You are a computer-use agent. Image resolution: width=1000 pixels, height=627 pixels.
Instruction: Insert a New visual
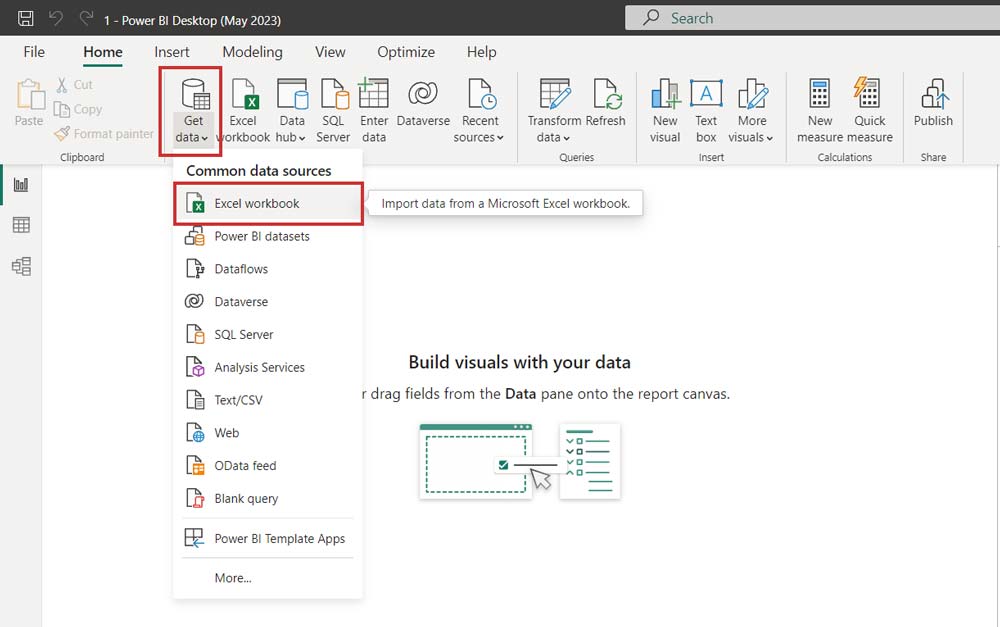click(x=665, y=111)
